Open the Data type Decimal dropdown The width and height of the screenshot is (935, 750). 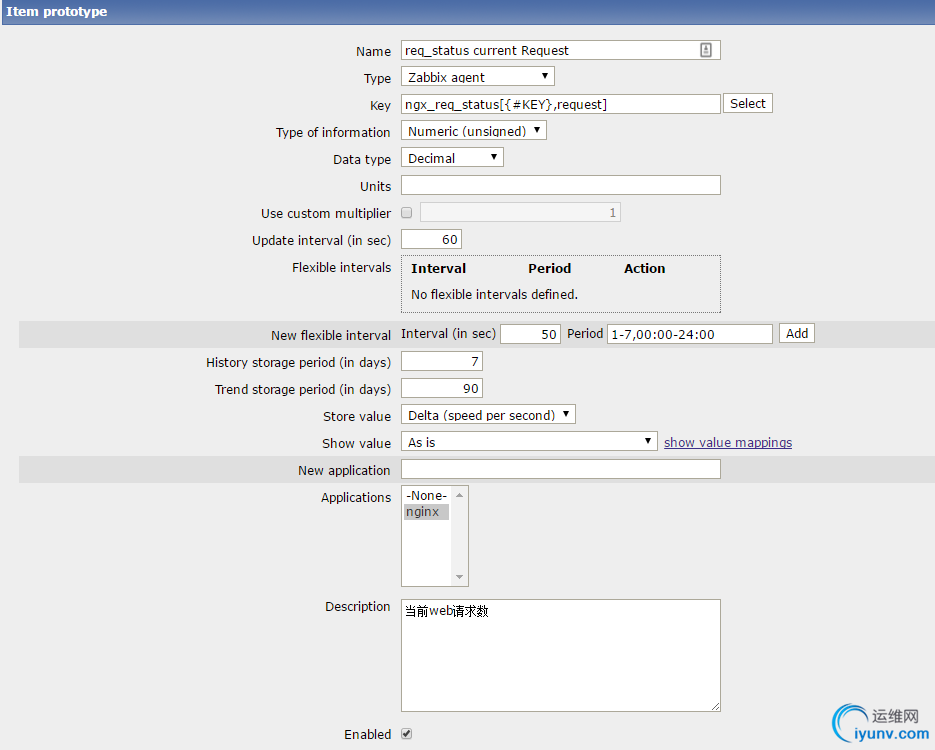(452, 157)
